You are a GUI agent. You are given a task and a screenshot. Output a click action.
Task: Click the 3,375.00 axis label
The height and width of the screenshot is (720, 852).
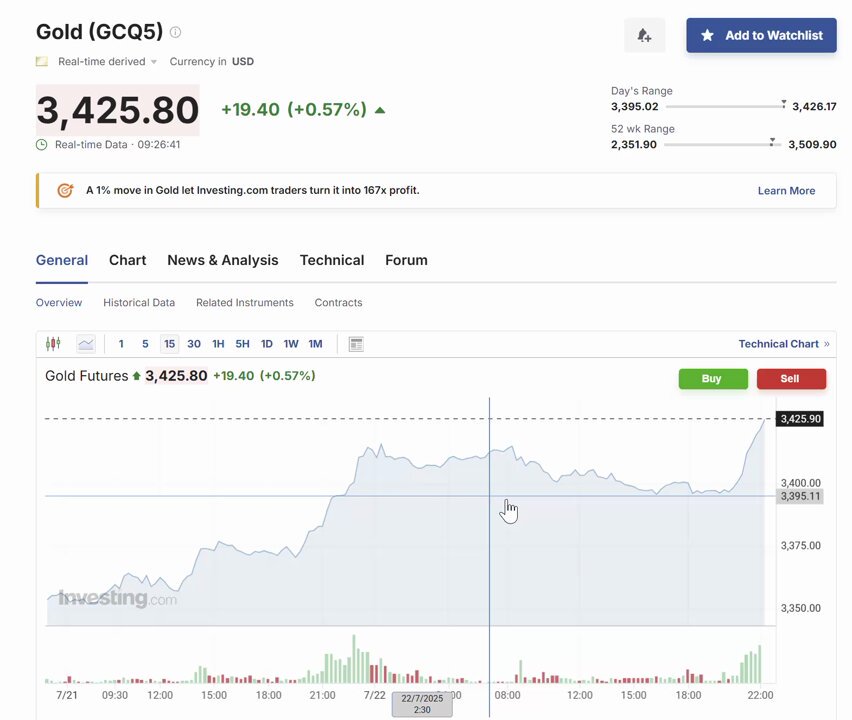click(800, 546)
